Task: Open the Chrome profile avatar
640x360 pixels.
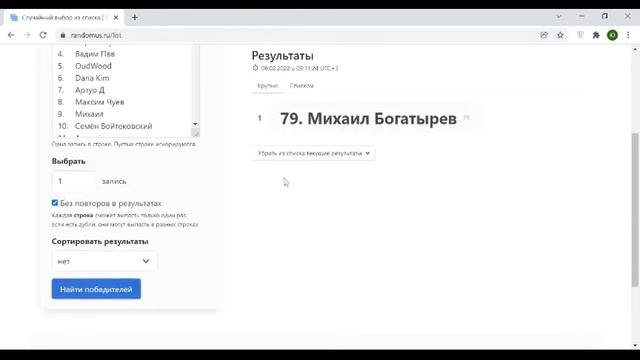Action: tap(612, 36)
